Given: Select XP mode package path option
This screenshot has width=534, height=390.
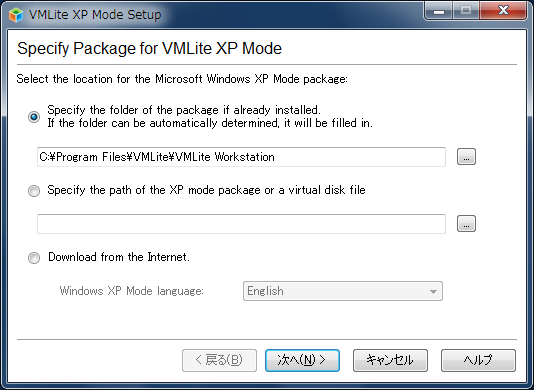Looking at the screenshot, I should point(34,190).
